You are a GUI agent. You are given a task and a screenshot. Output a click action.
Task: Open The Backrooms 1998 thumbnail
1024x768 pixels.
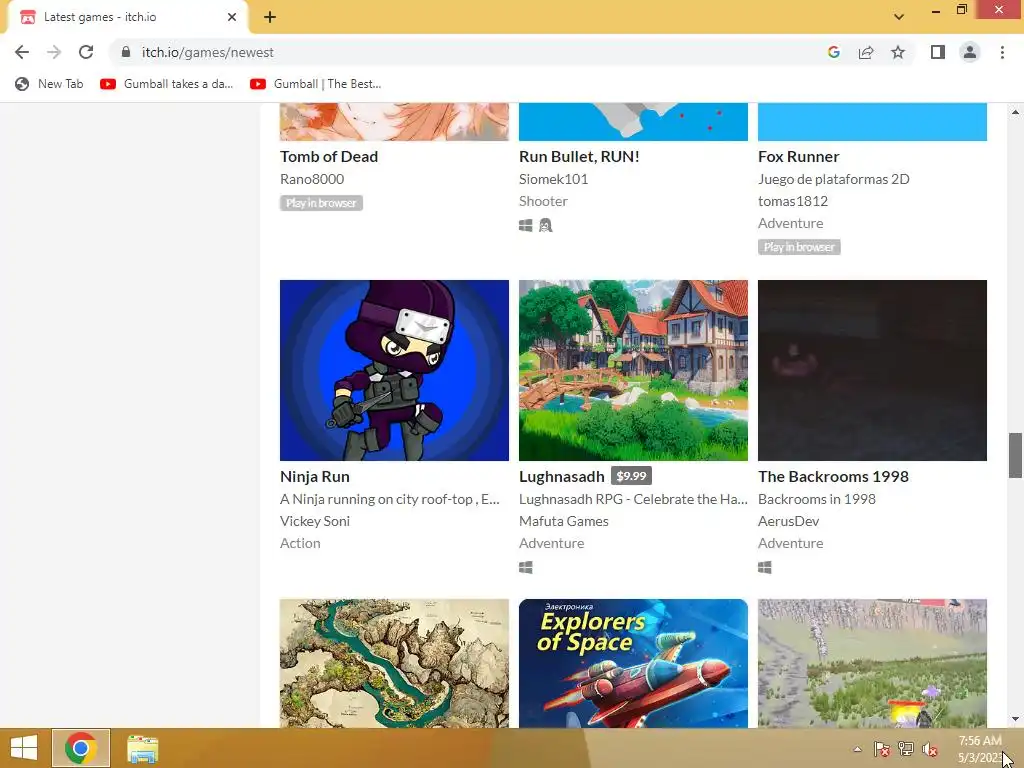tap(872, 370)
